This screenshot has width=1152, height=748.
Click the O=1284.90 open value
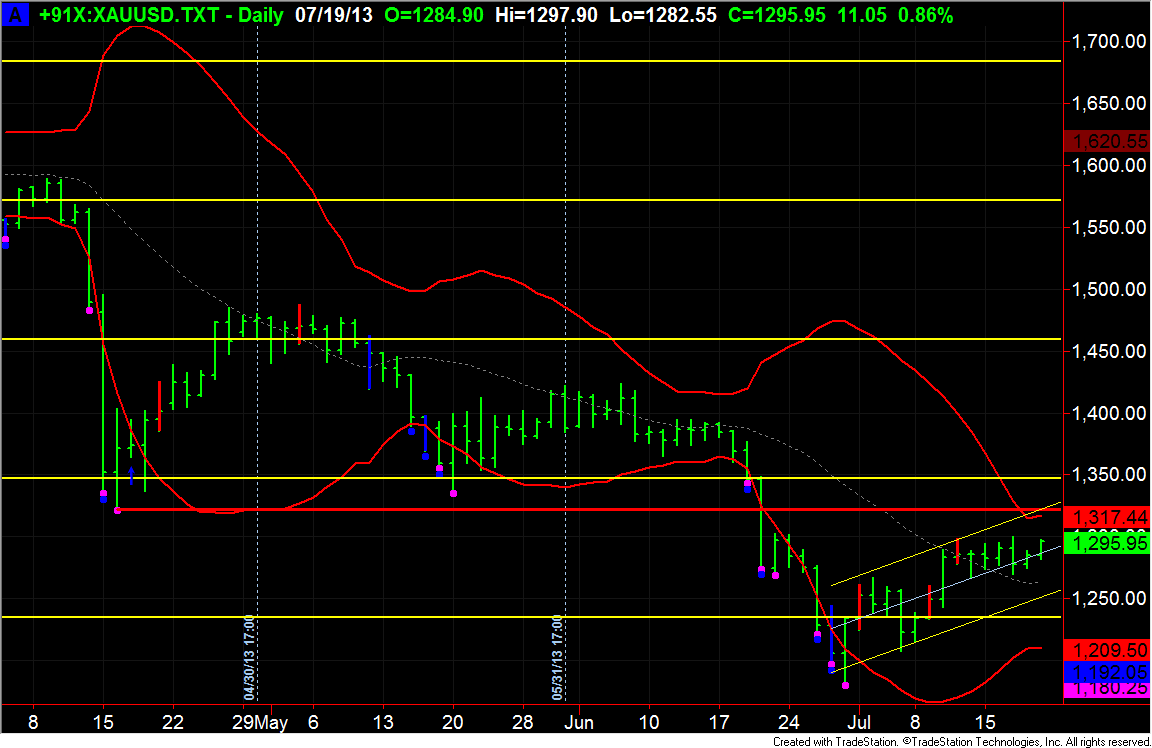click(x=433, y=15)
